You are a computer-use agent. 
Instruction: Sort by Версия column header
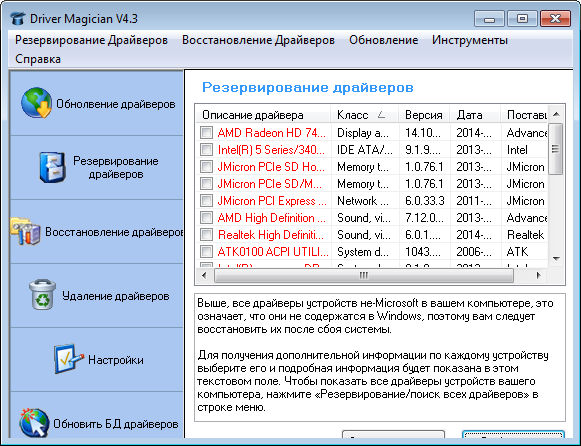(x=424, y=115)
